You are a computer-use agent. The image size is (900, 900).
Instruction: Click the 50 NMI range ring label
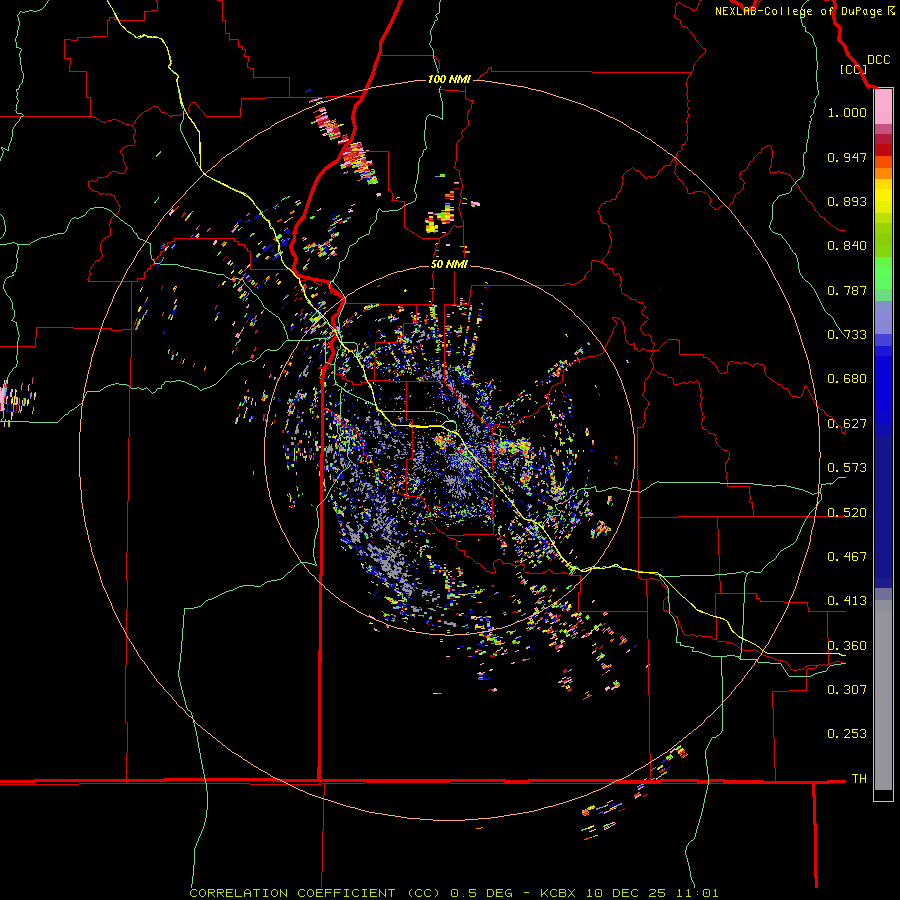(x=449, y=264)
